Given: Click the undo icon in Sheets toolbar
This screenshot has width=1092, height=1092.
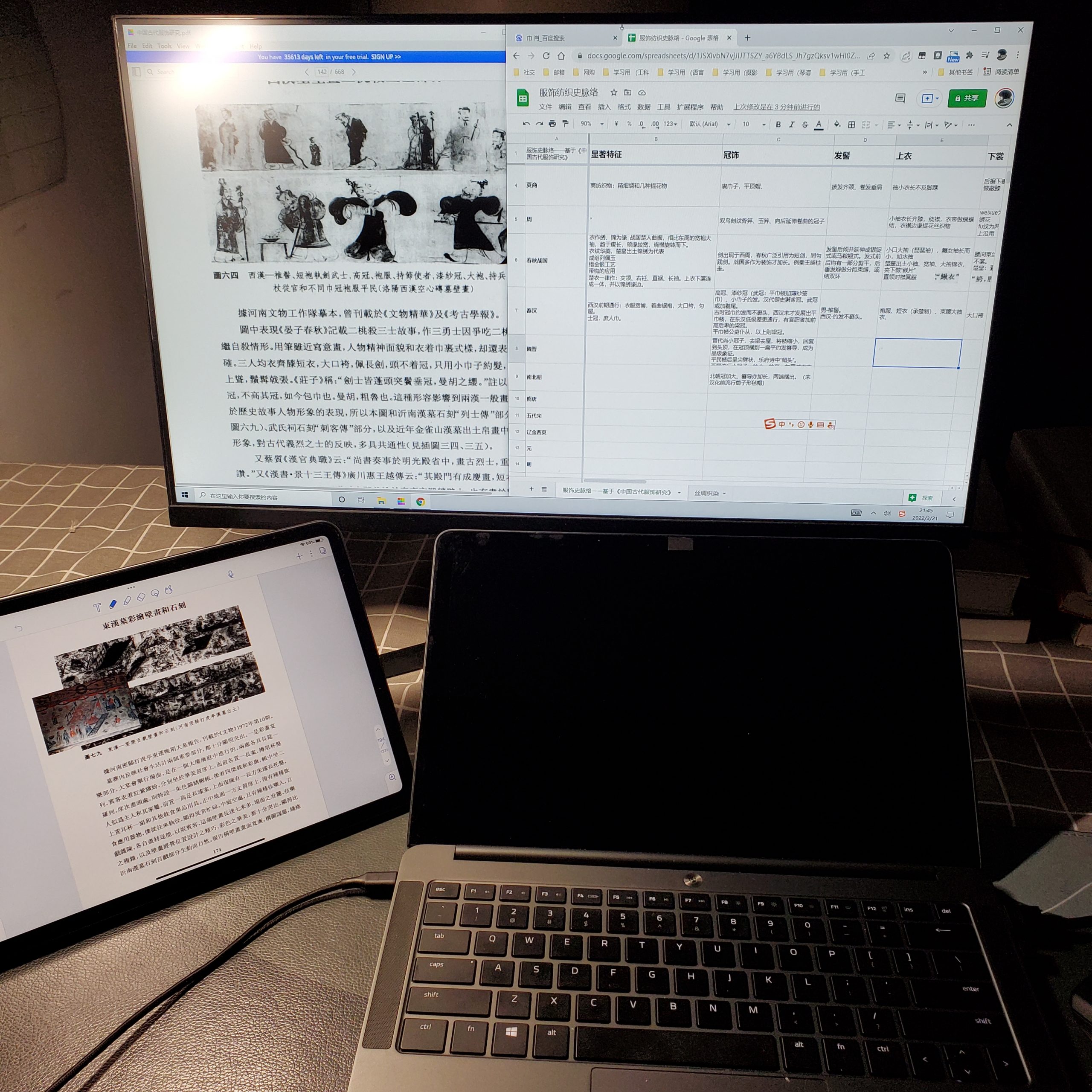Looking at the screenshot, I should pos(526,123).
